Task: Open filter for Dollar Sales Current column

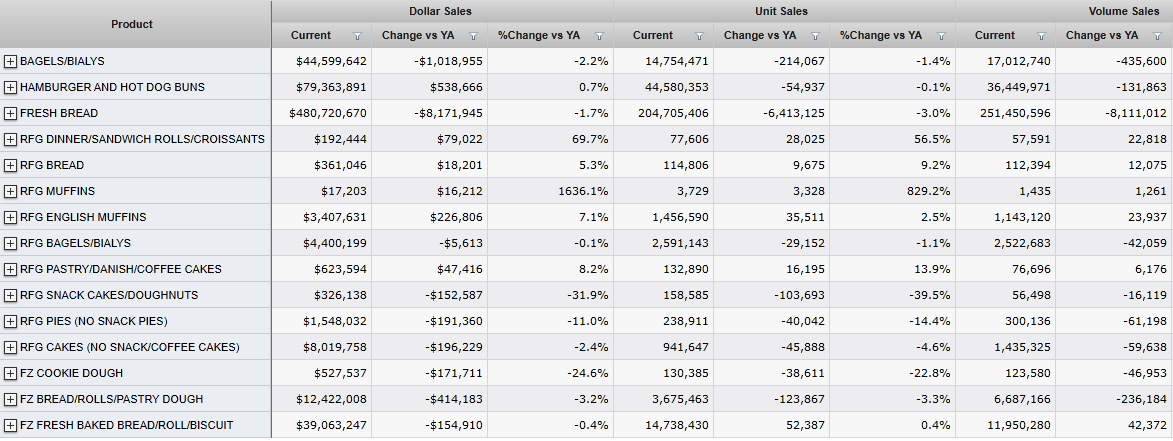Action: pyautogui.click(x=358, y=36)
